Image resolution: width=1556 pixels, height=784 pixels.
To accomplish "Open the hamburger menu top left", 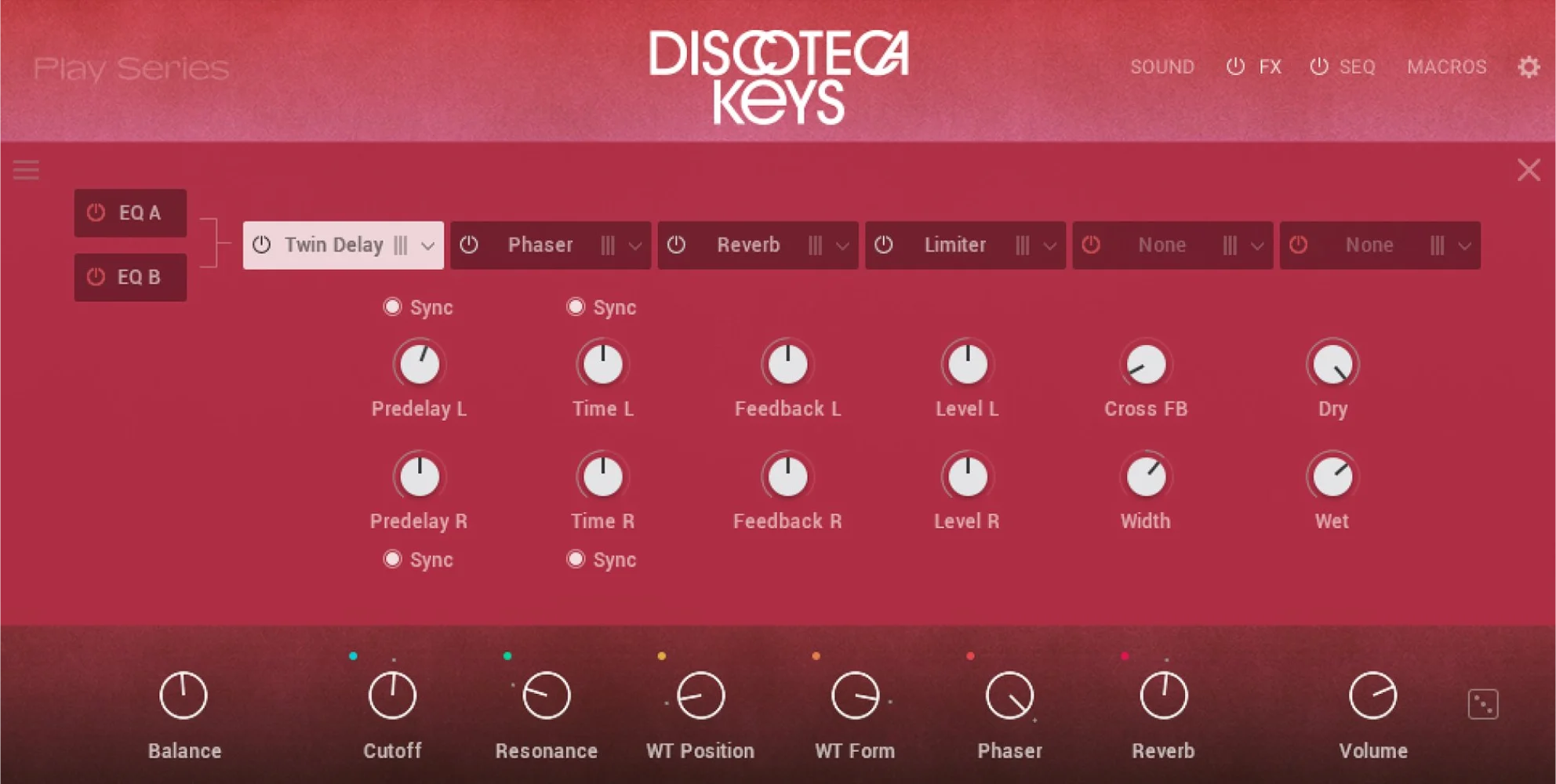I will (x=26, y=170).
